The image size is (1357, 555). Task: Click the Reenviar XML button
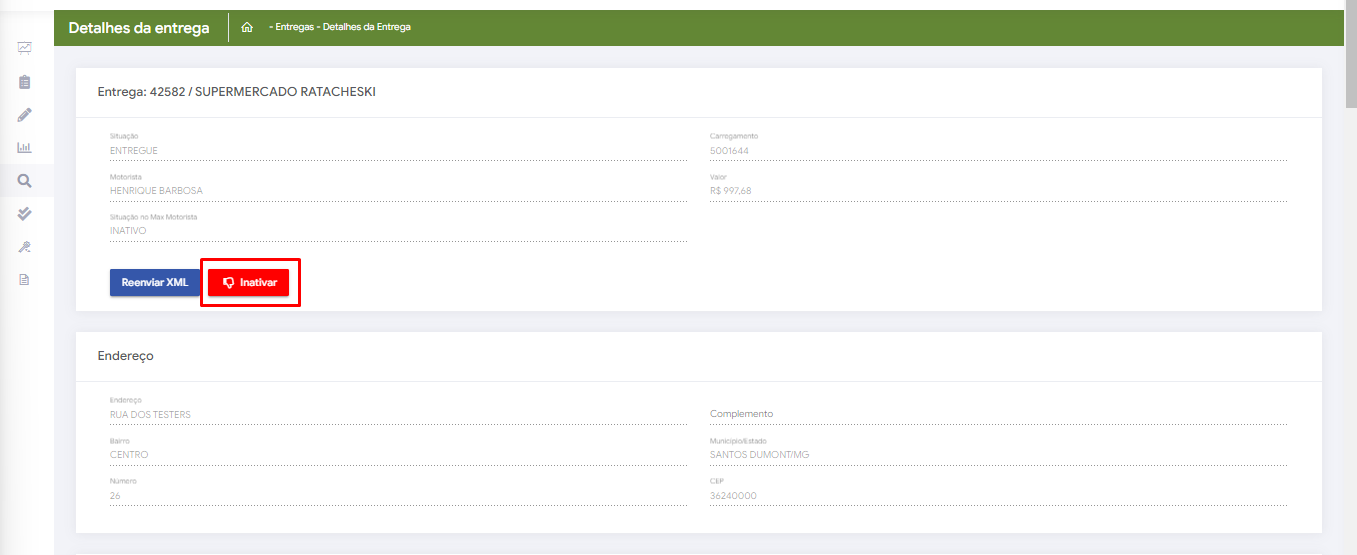coord(155,283)
